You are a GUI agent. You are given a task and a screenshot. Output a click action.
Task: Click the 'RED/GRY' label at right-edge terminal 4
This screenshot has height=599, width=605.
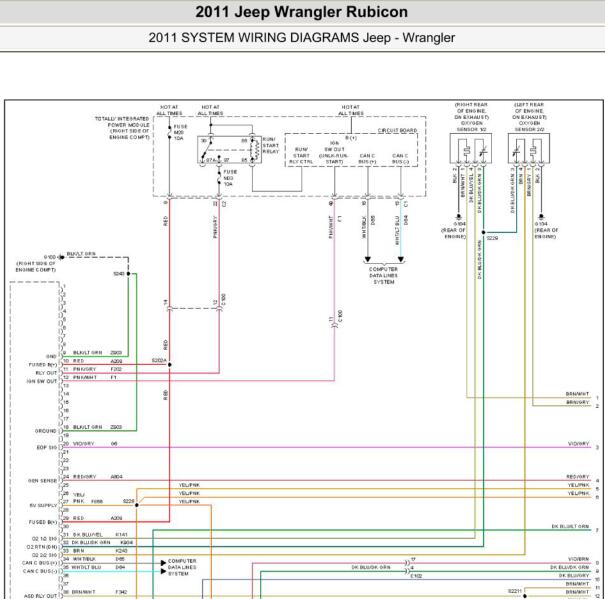tap(578, 477)
